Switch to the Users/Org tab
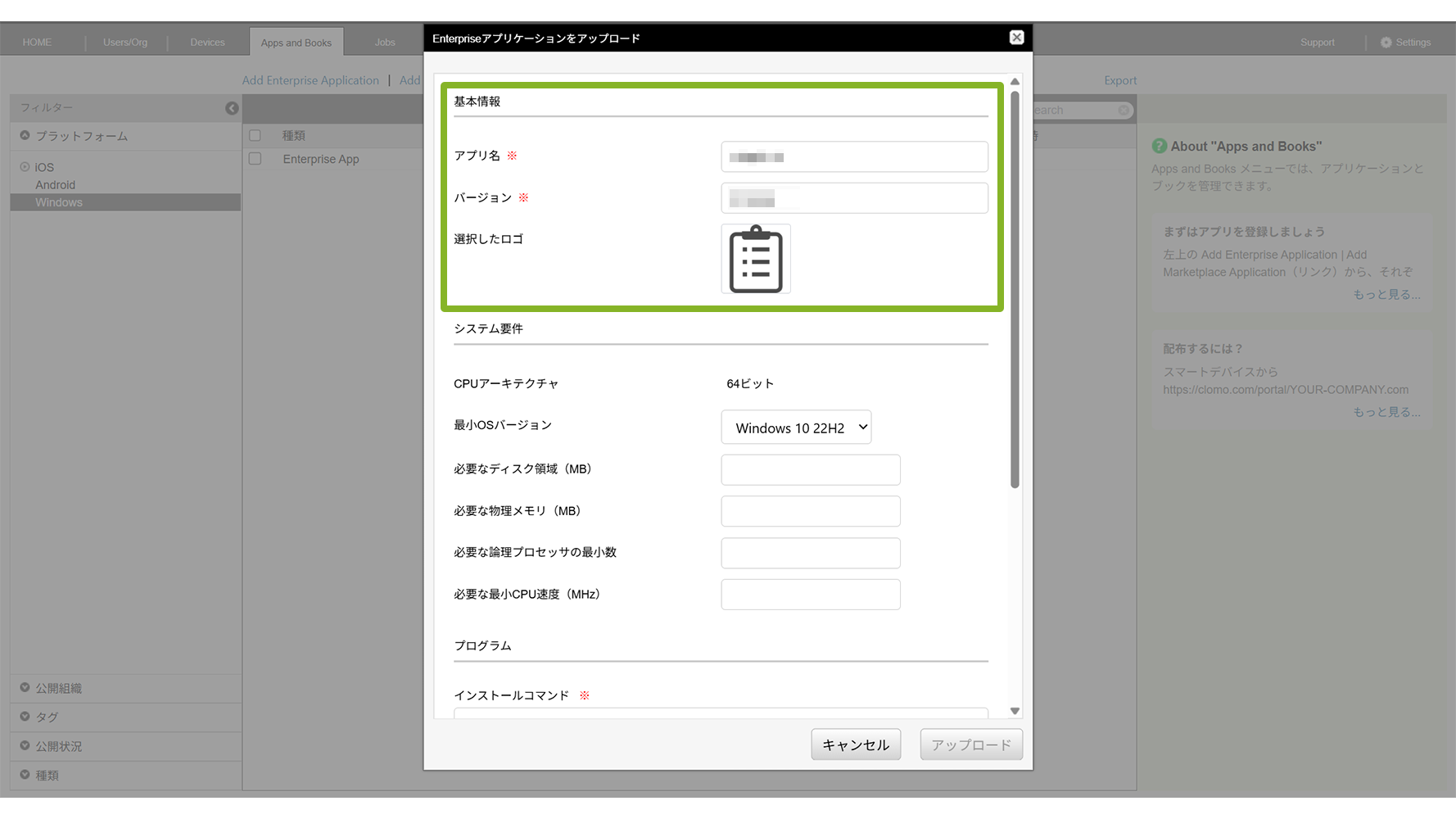Viewport: 1456px width, 819px height. click(x=125, y=43)
